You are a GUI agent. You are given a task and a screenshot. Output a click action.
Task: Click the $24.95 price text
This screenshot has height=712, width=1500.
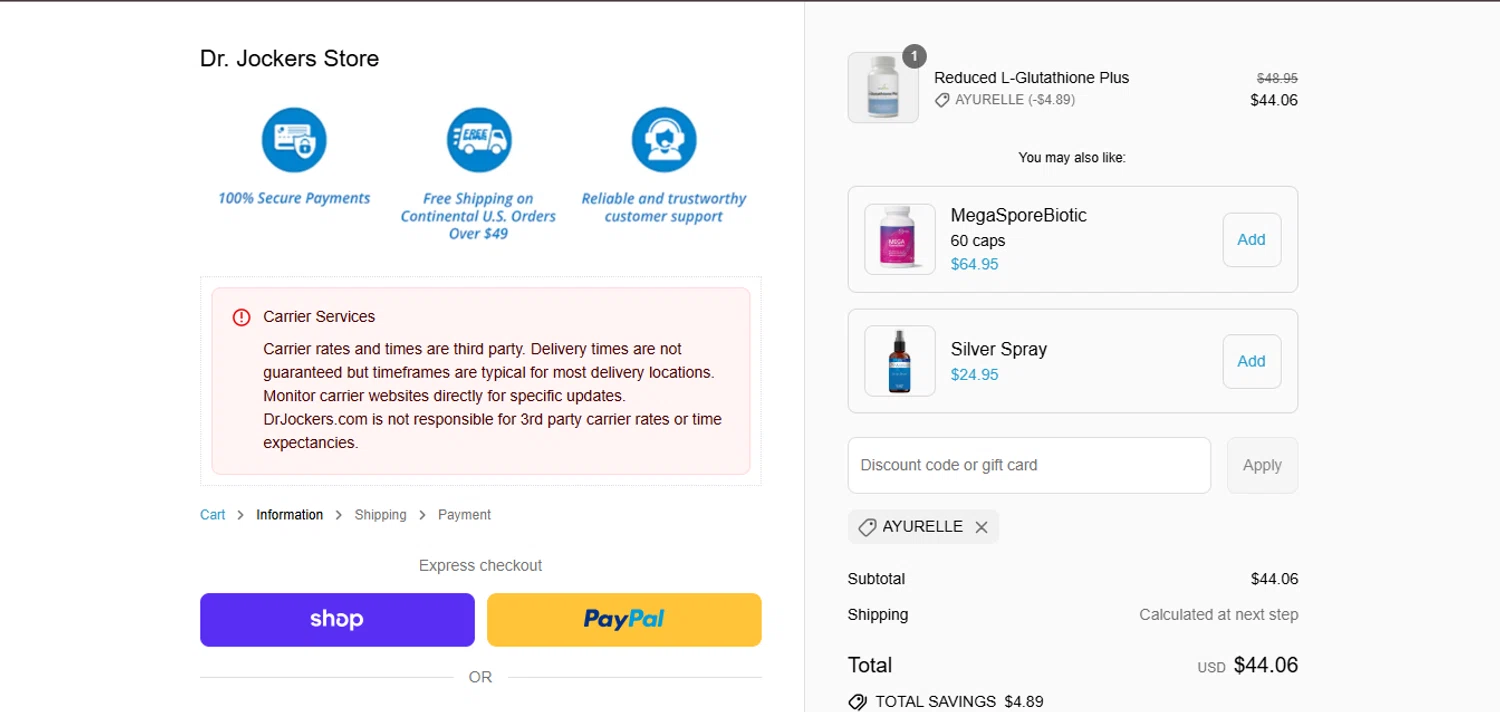[x=974, y=375]
